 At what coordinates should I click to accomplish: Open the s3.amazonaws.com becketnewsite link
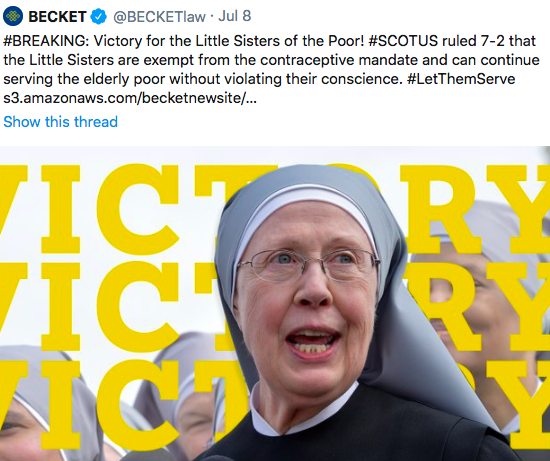[130, 98]
